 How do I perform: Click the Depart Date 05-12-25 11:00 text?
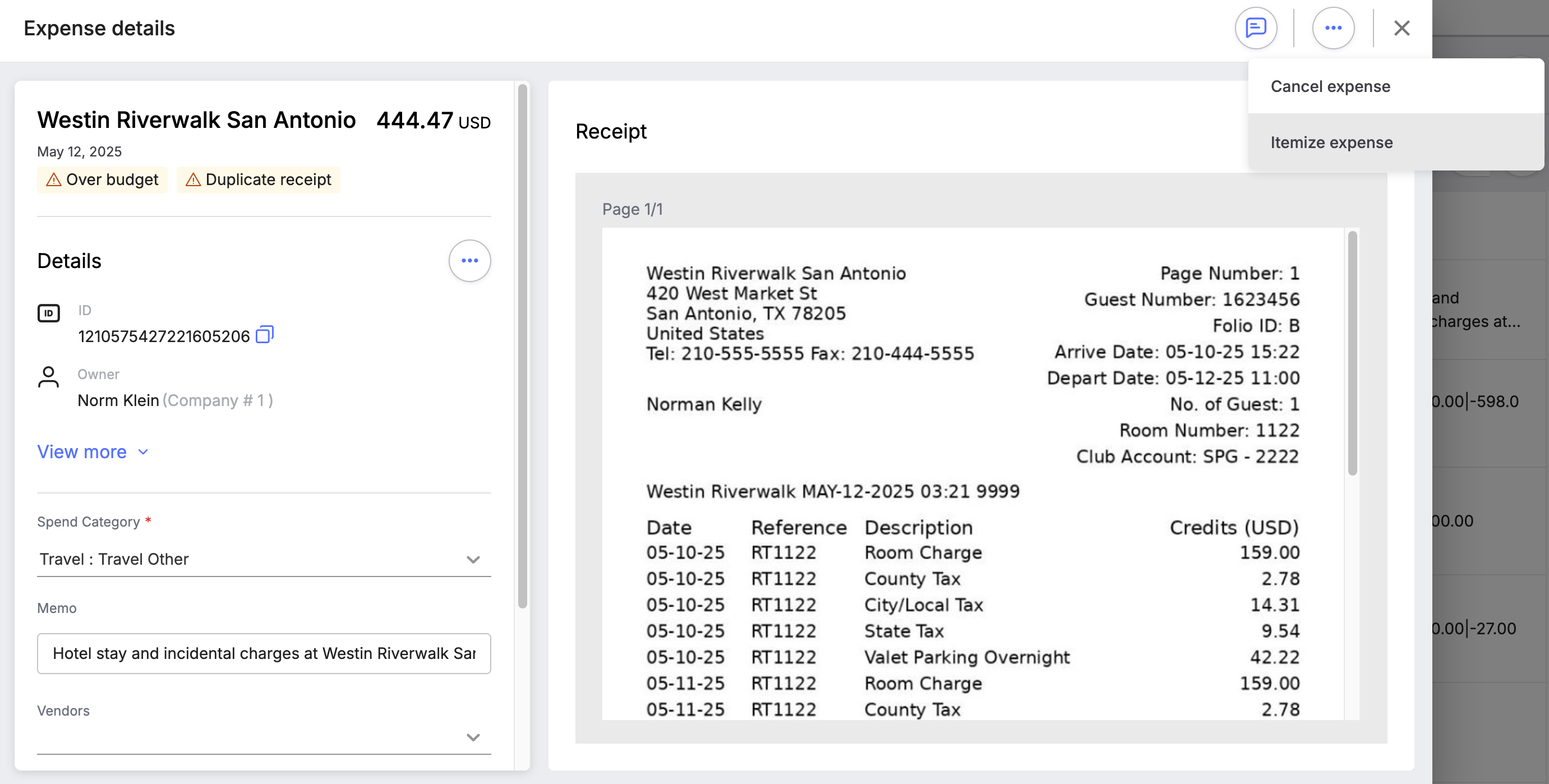tap(1173, 378)
